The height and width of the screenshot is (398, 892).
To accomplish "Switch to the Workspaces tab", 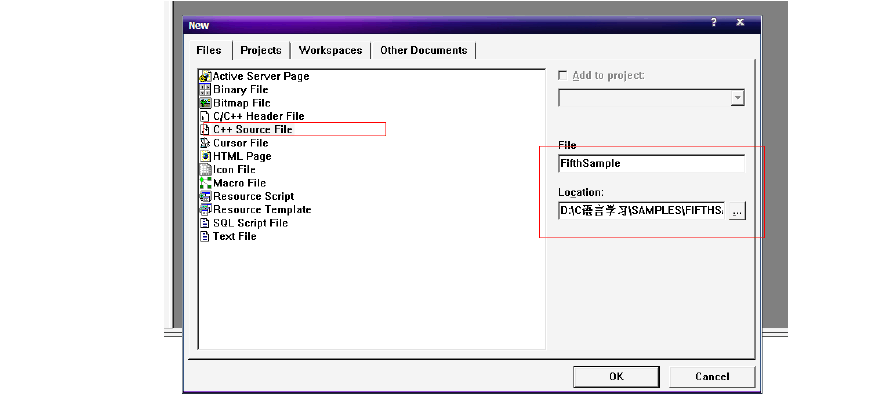I will (331, 50).
